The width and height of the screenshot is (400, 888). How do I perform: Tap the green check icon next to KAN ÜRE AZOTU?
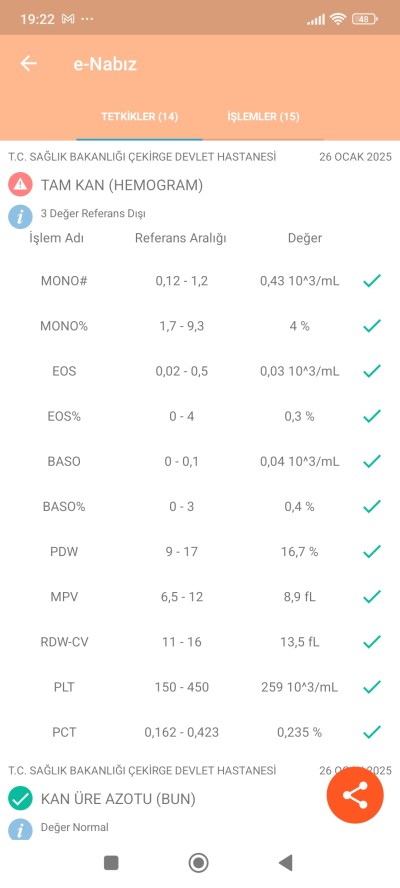point(20,799)
